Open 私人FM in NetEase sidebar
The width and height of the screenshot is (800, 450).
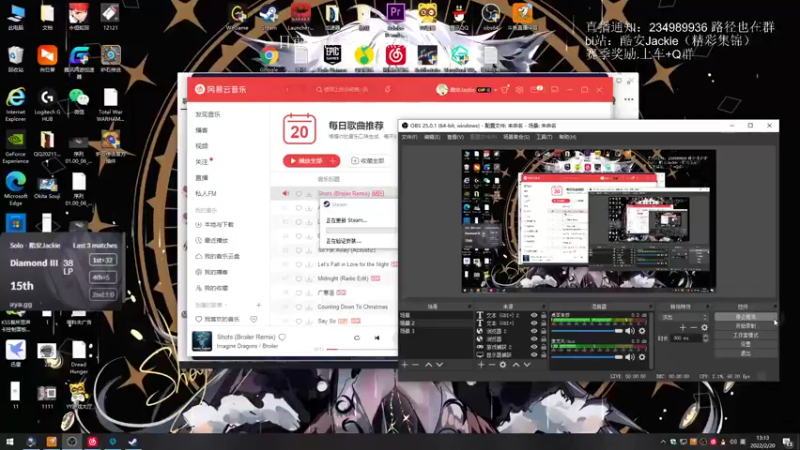(x=206, y=193)
